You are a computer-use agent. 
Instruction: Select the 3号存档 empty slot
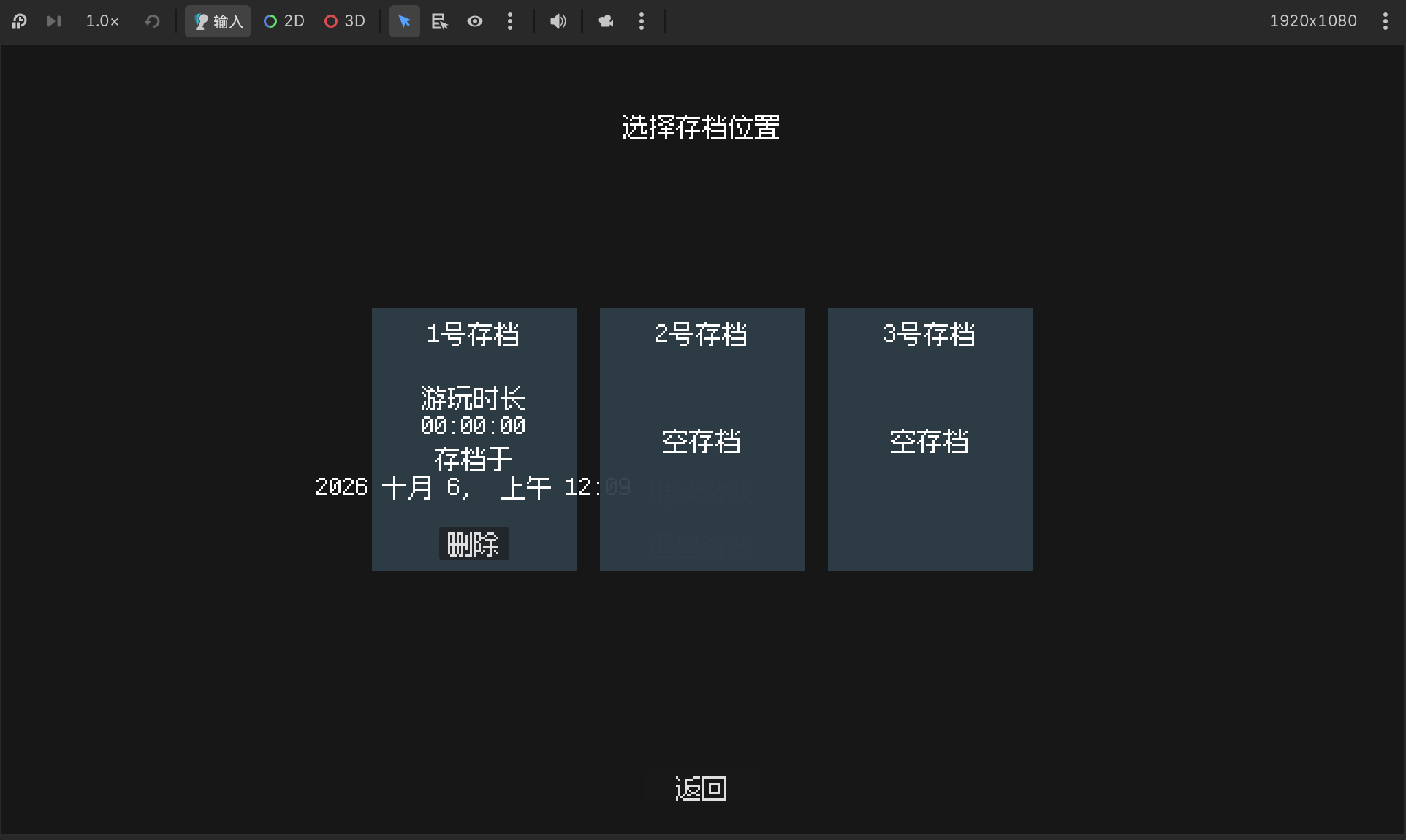930,440
